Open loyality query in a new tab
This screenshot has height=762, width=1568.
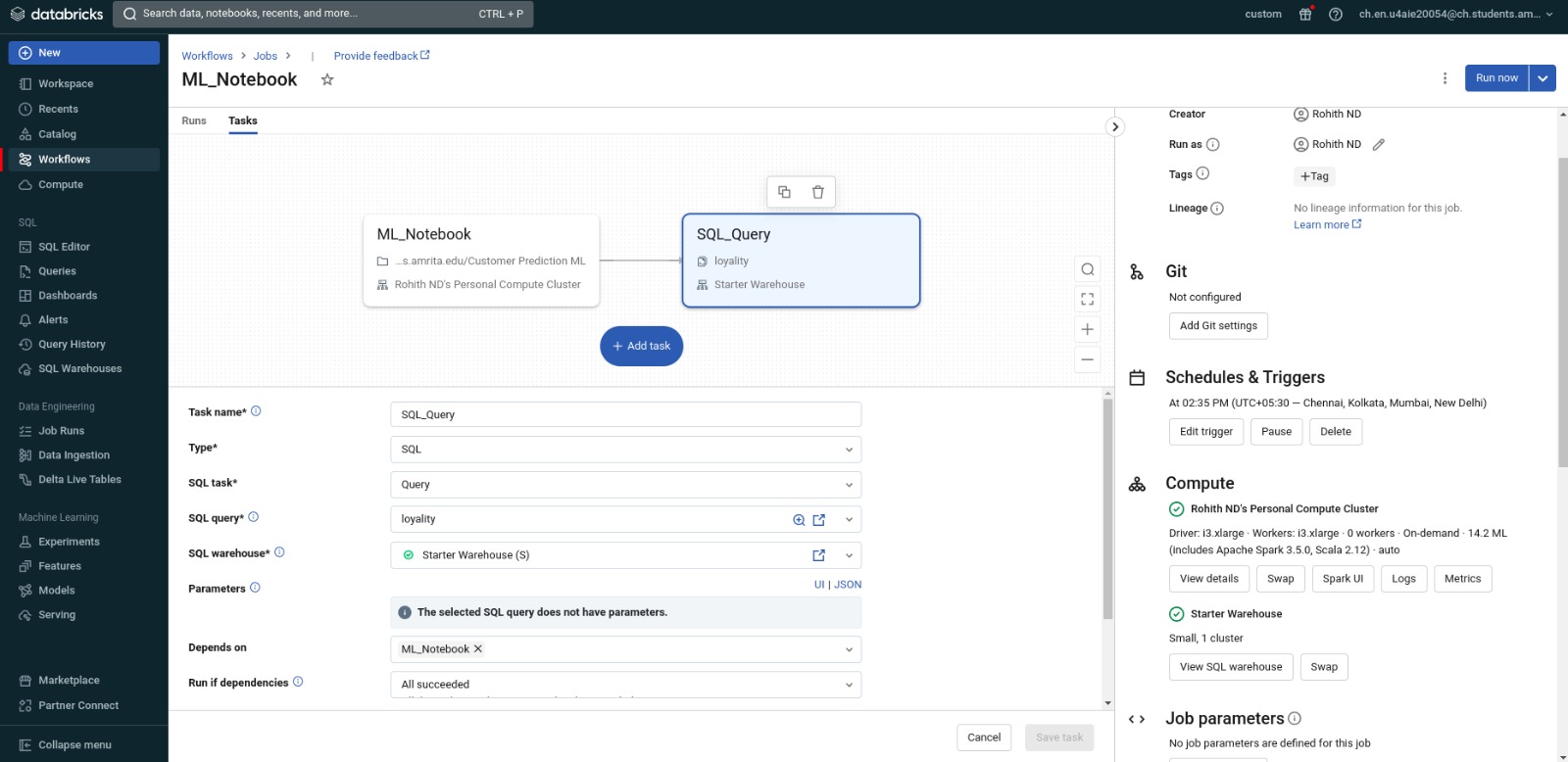(x=819, y=520)
